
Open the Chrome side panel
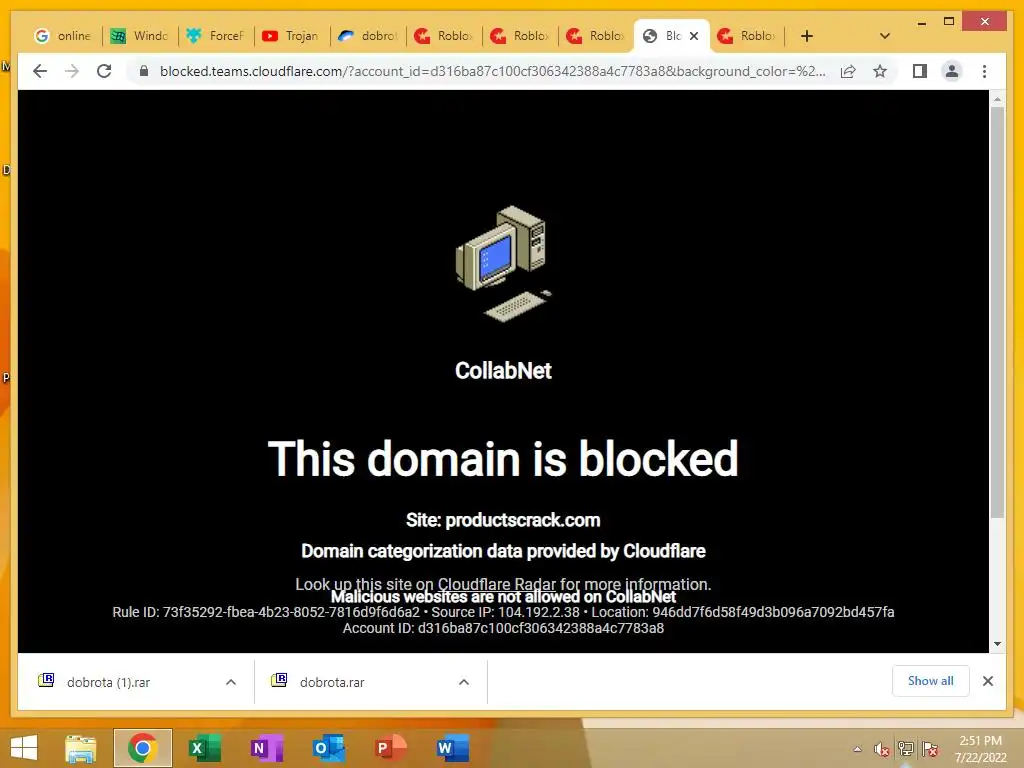(x=920, y=71)
